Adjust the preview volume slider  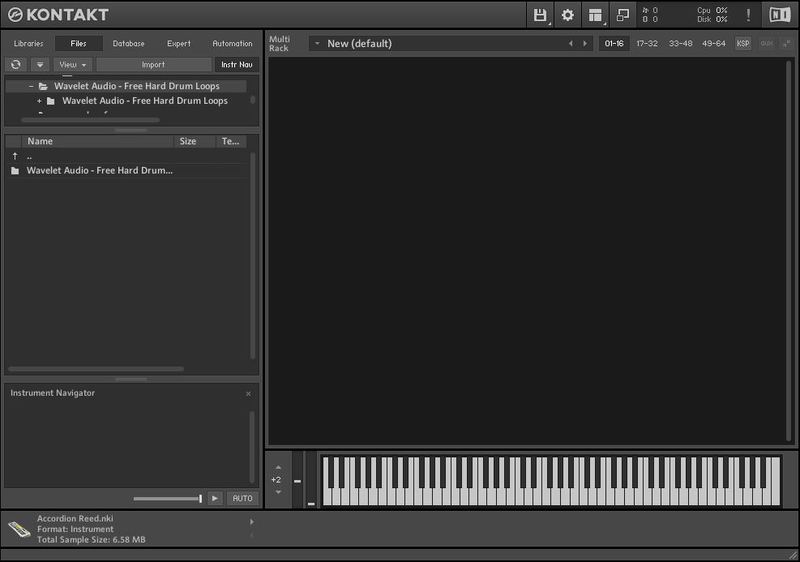[167, 498]
